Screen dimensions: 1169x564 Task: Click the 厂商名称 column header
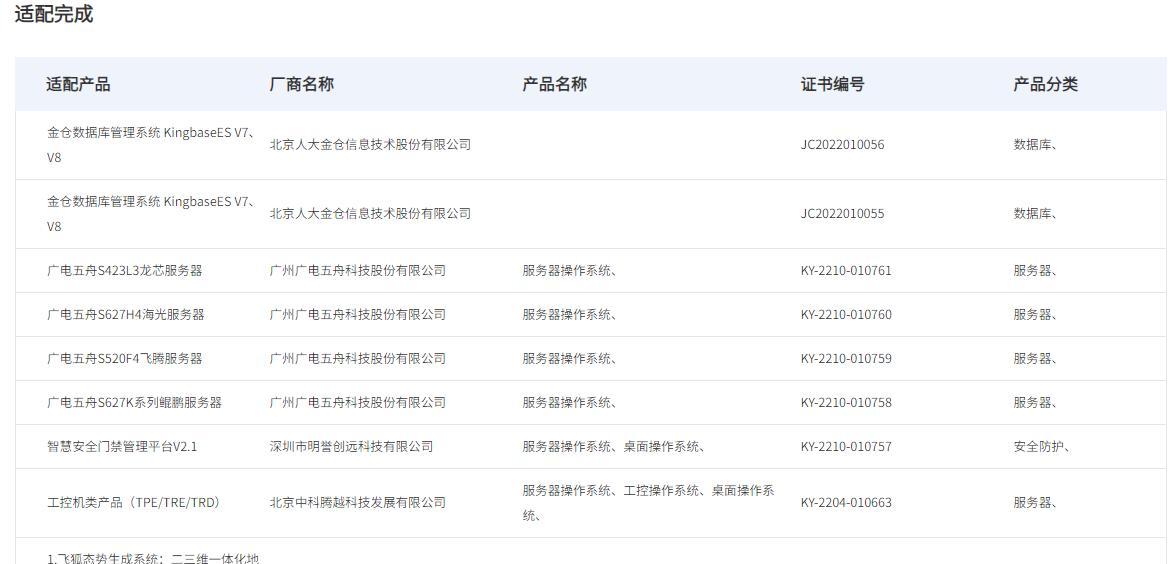tap(301, 84)
